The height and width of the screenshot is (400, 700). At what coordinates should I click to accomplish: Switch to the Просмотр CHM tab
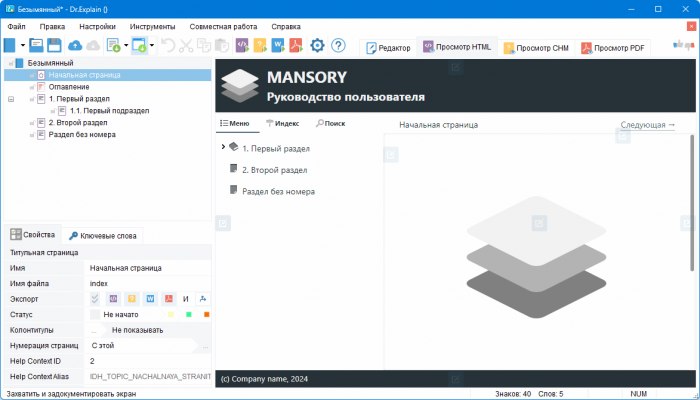point(536,48)
